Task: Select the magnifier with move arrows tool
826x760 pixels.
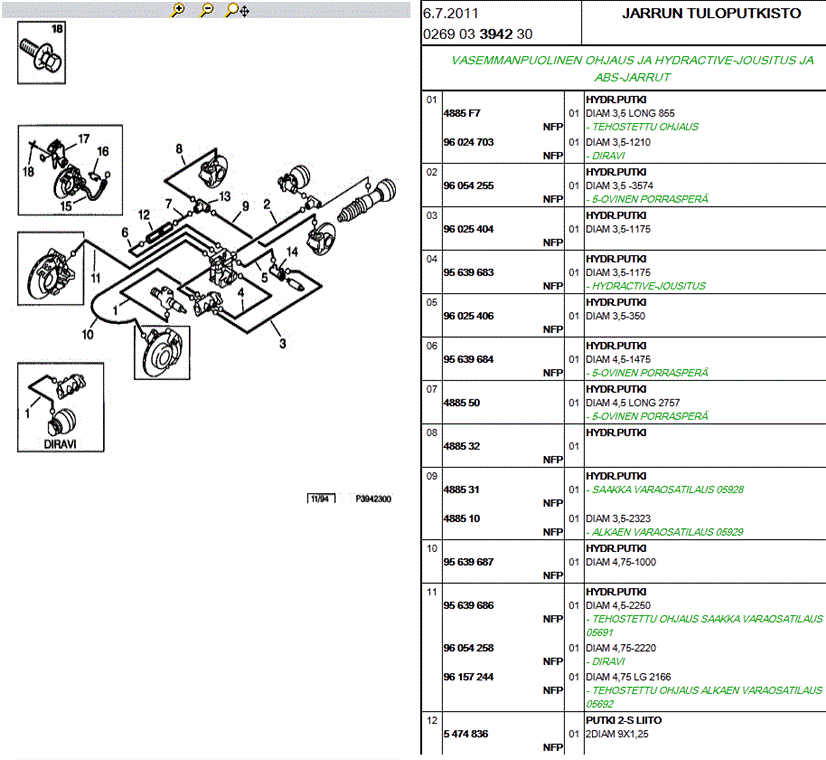Action: tap(237, 10)
